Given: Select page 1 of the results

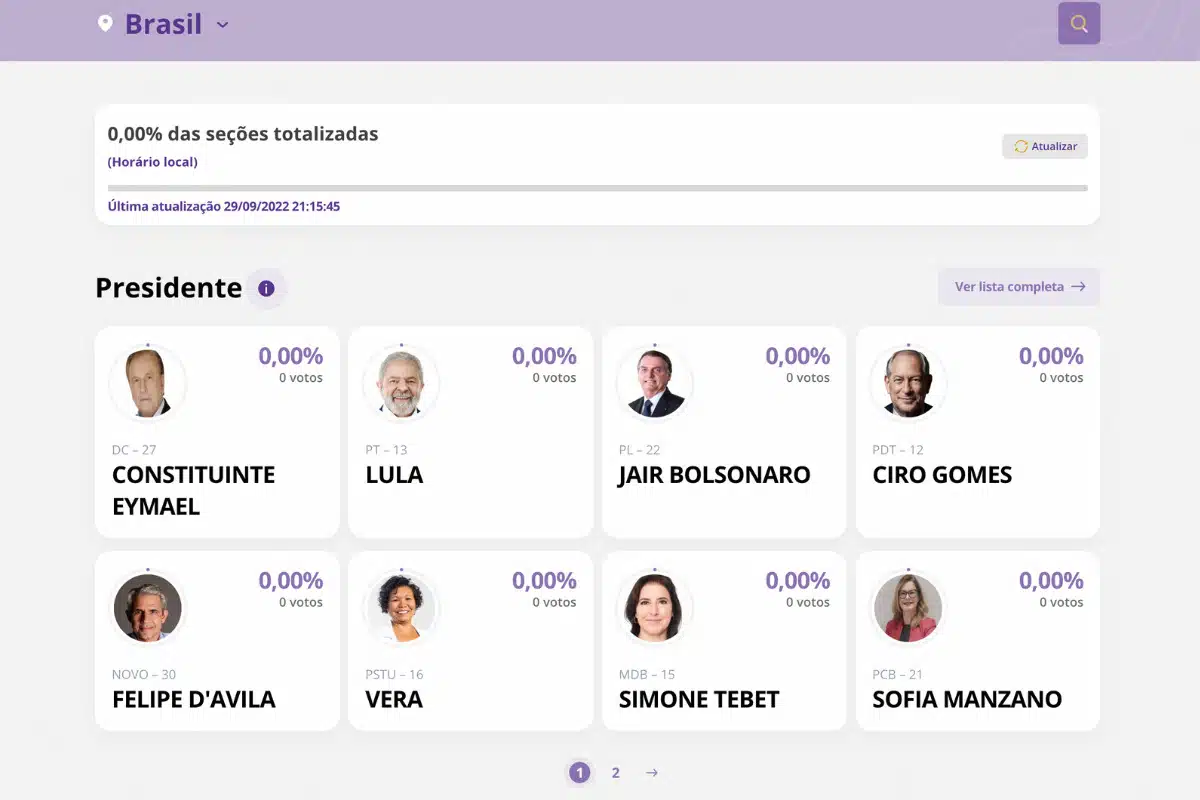Looking at the screenshot, I should click(x=579, y=772).
